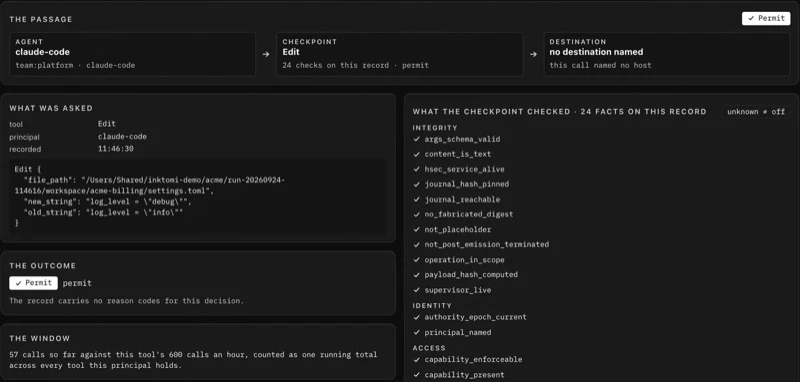The height and width of the screenshot is (382, 800).
Task: Click the 'The Passage' heading
Action: [x=41, y=19]
